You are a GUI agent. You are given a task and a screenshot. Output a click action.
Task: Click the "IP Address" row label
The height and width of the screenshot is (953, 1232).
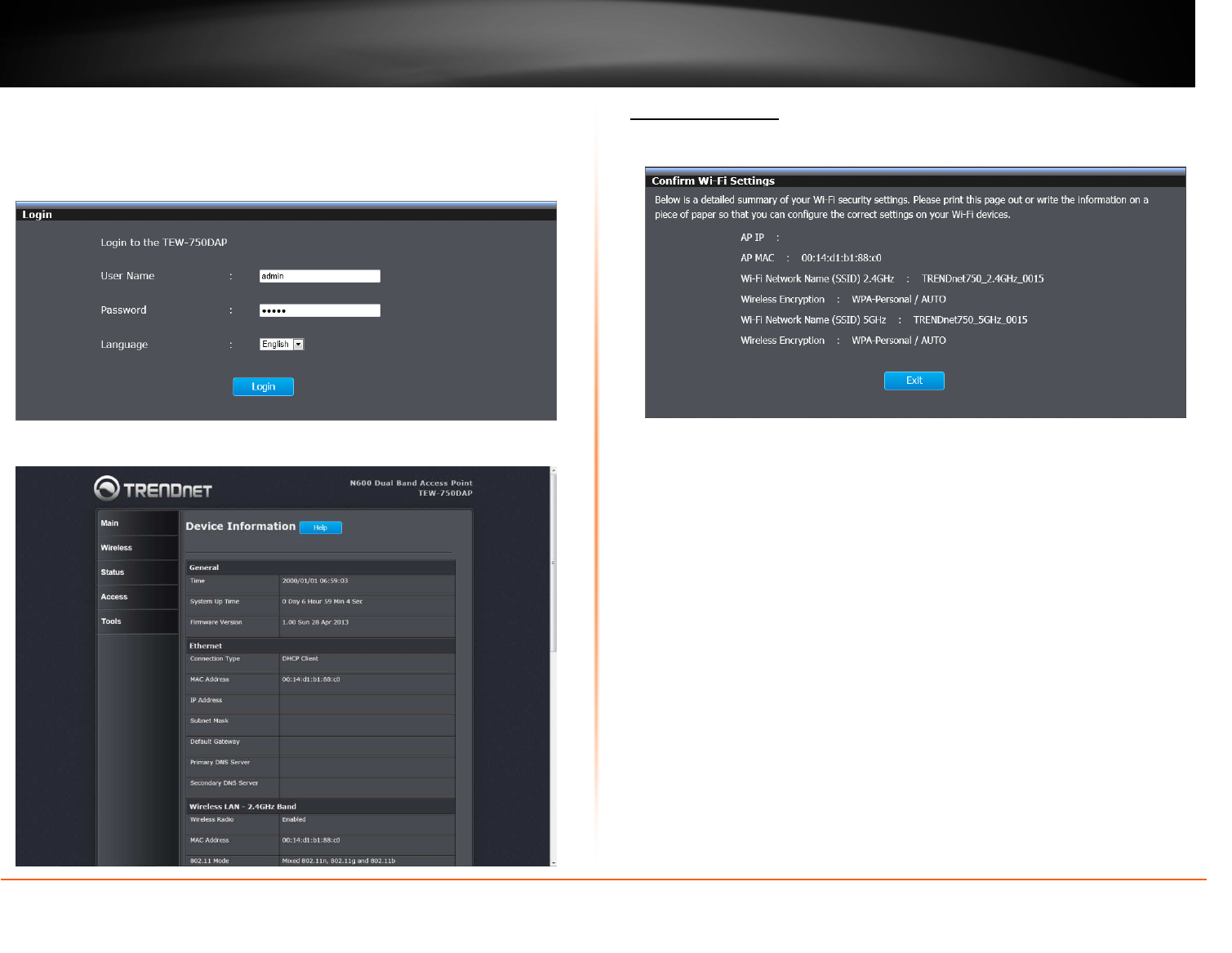pos(207,701)
